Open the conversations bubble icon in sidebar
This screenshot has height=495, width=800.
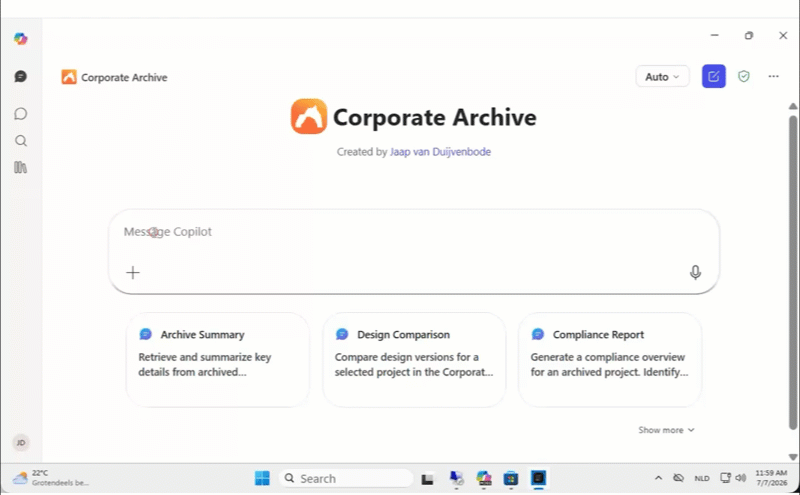pos(20,114)
